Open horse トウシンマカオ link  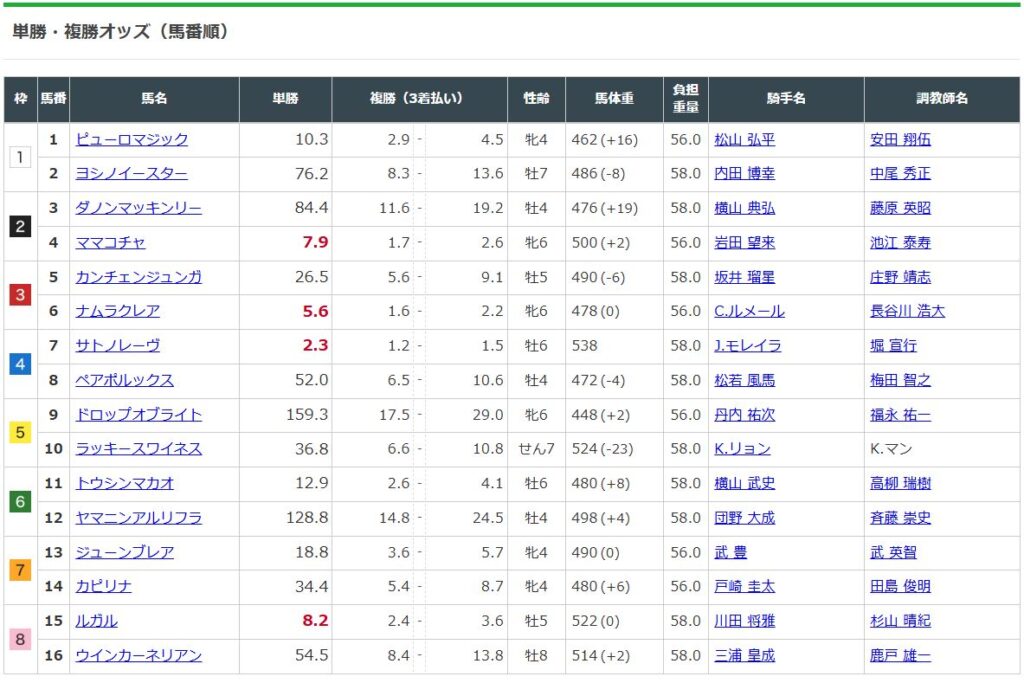tap(124, 483)
